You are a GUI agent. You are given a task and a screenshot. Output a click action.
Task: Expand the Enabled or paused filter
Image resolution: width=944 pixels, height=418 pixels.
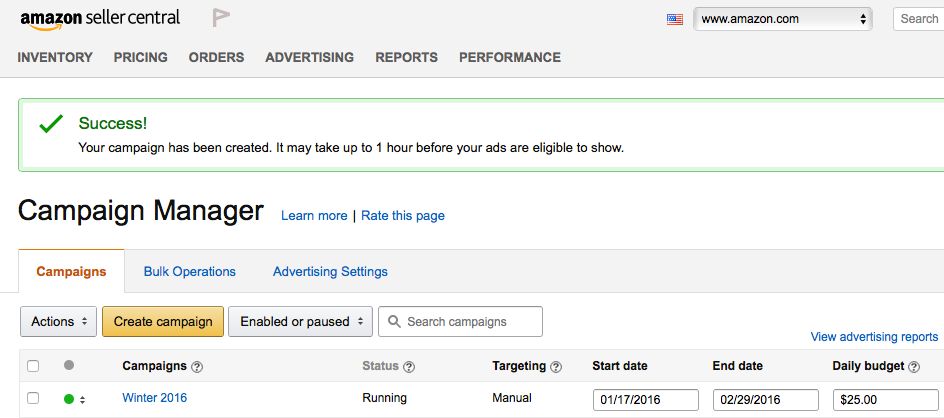tap(300, 322)
